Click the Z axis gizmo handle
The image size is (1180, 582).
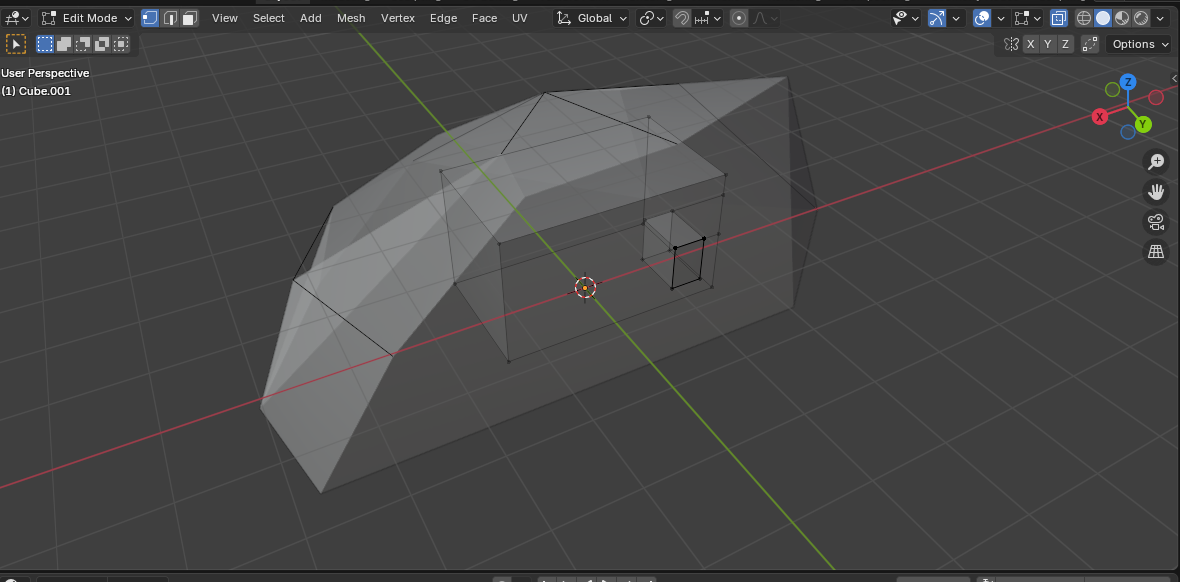(x=1127, y=82)
